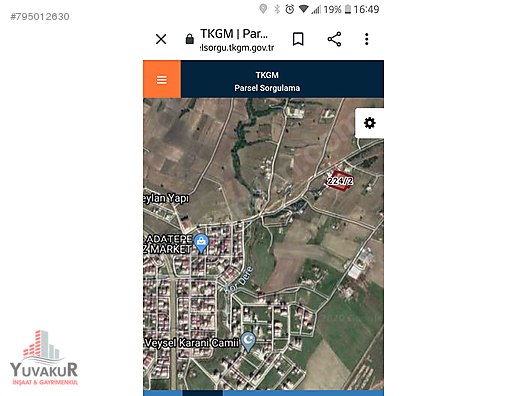The image size is (528, 396).
Task: Tap the Ceylan Yapı map label
Action: click(x=166, y=198)
